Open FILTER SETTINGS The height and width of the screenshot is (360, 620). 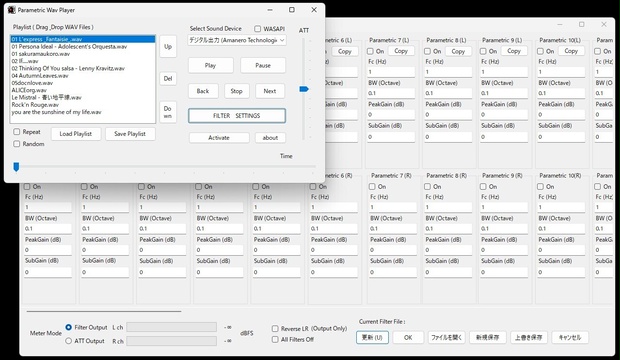point(237,116)
